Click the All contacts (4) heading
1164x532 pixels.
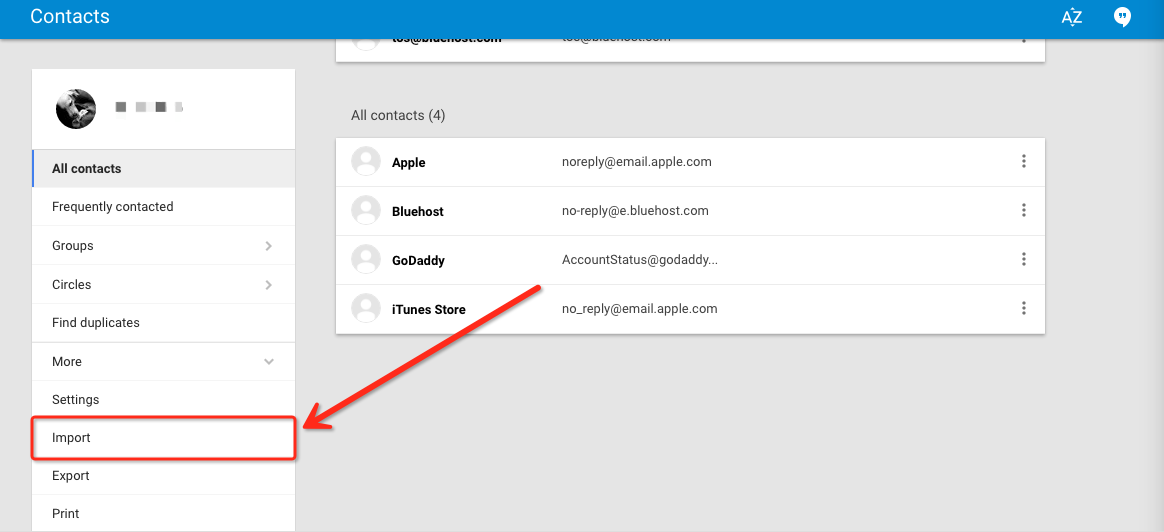[x=398, y=116]
